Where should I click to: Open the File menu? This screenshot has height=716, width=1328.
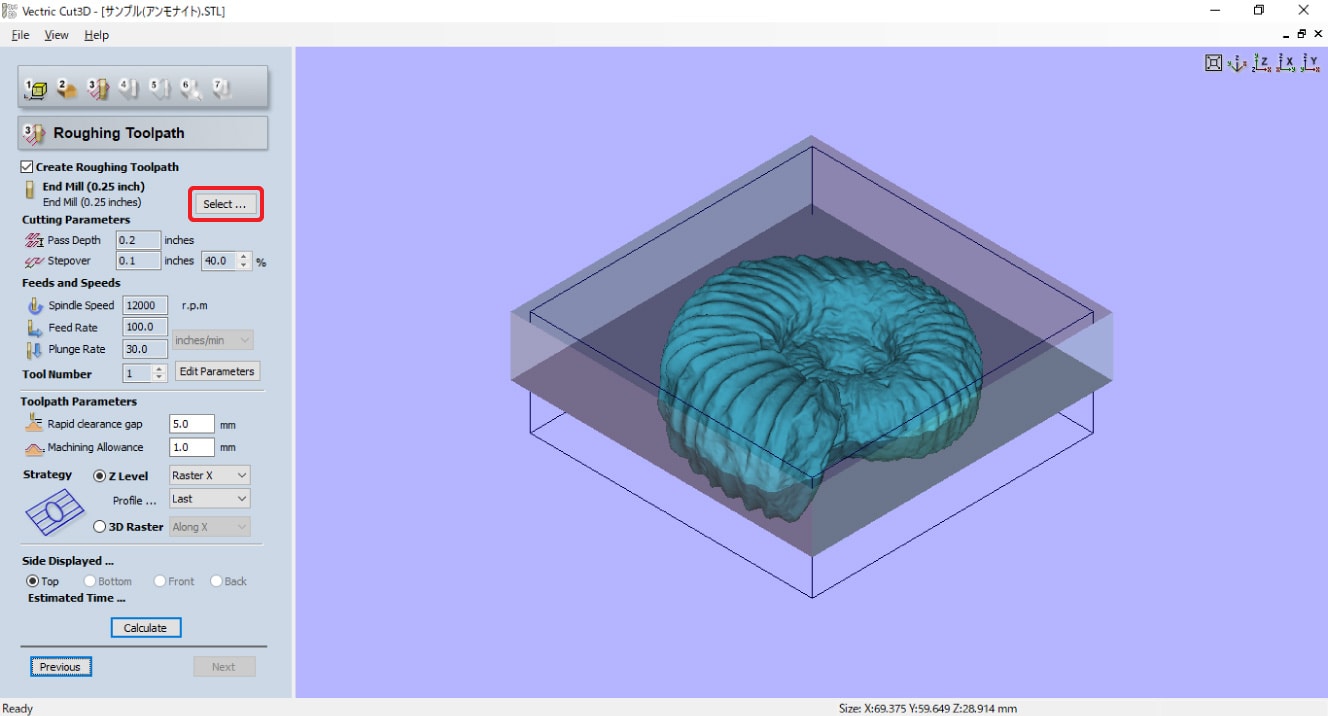[x=20, y=35]
